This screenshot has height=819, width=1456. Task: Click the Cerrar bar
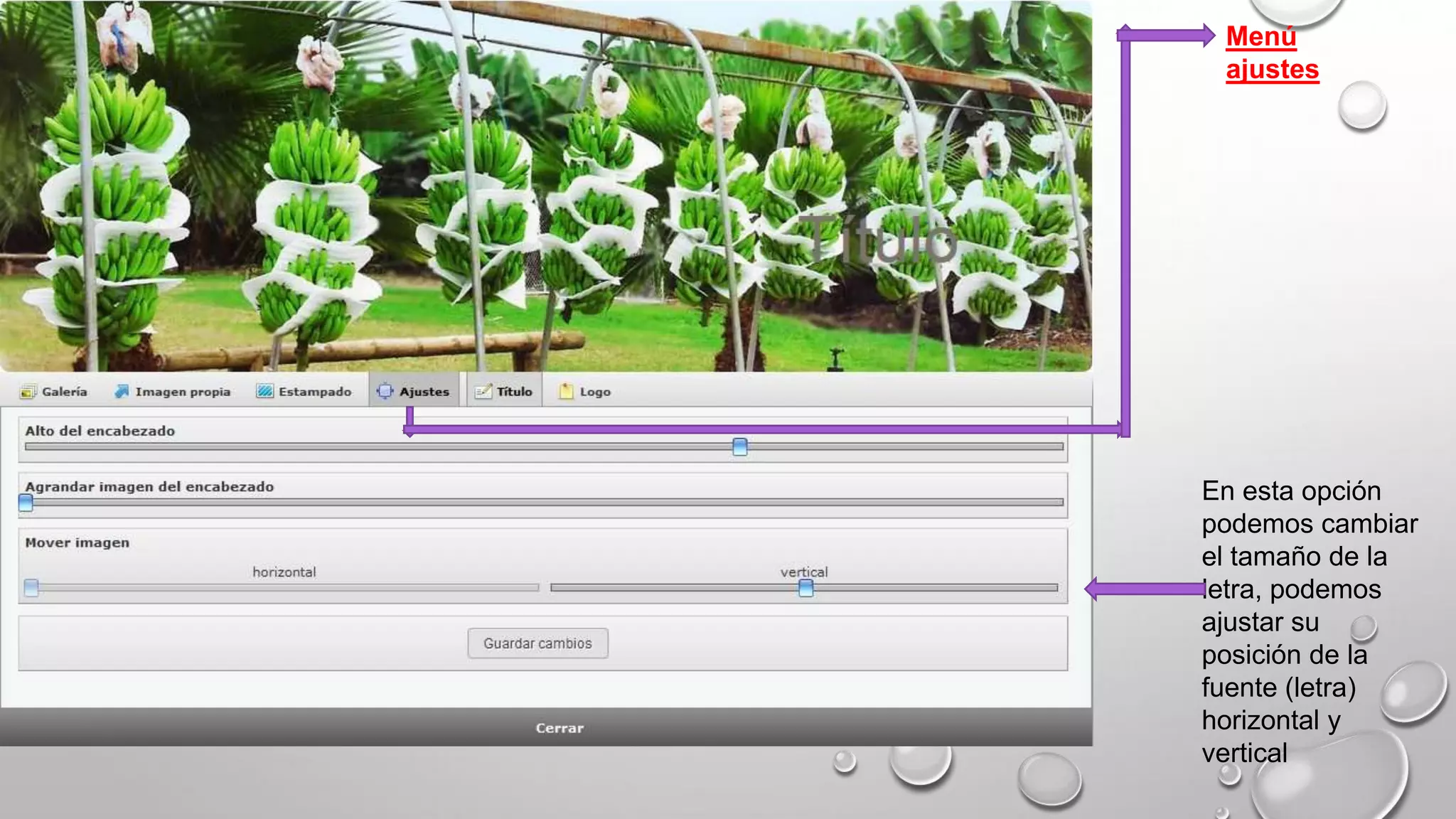point(560,728)
